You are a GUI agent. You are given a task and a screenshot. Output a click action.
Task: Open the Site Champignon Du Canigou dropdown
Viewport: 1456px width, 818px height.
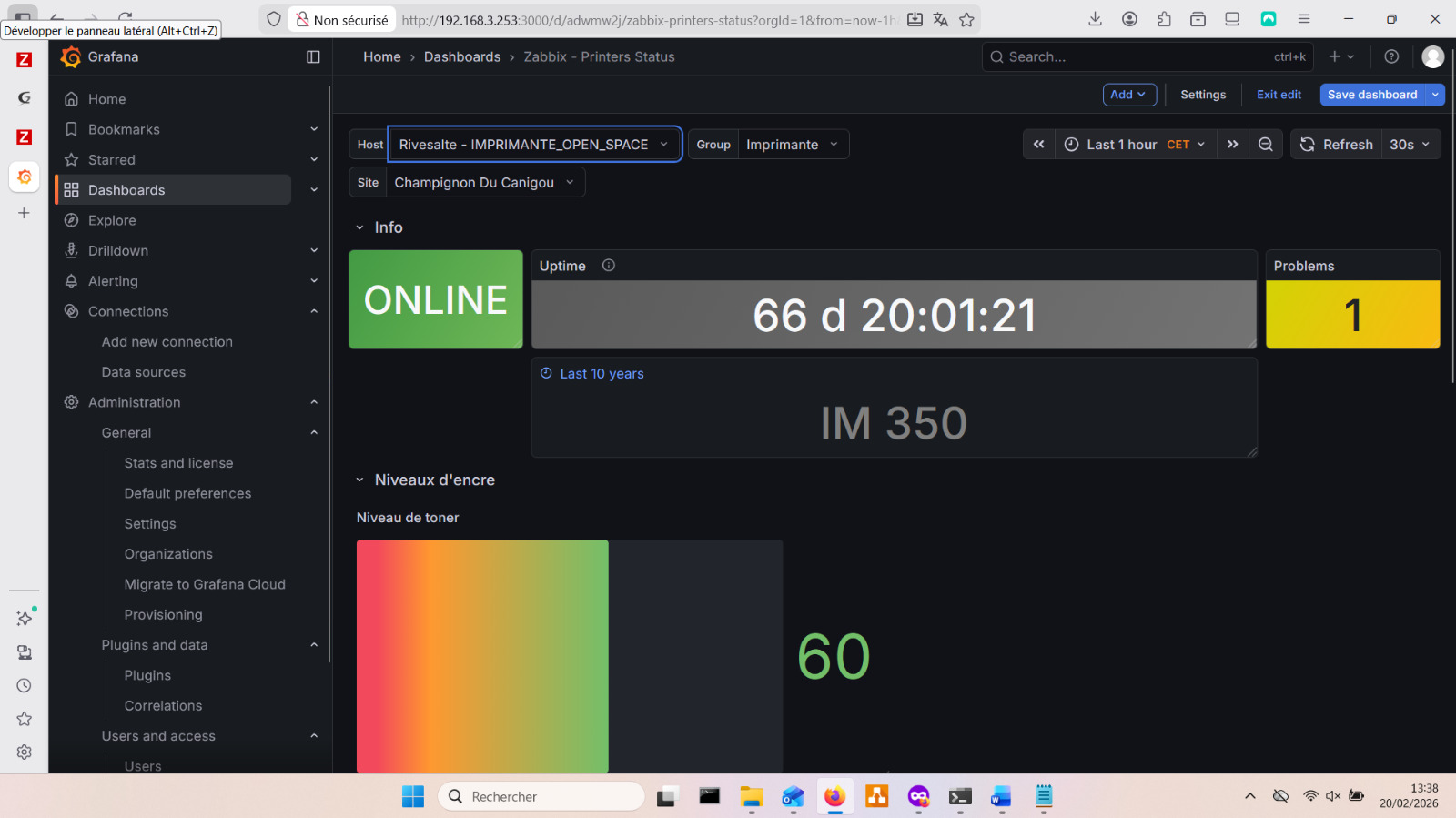(x=485, y=183)
